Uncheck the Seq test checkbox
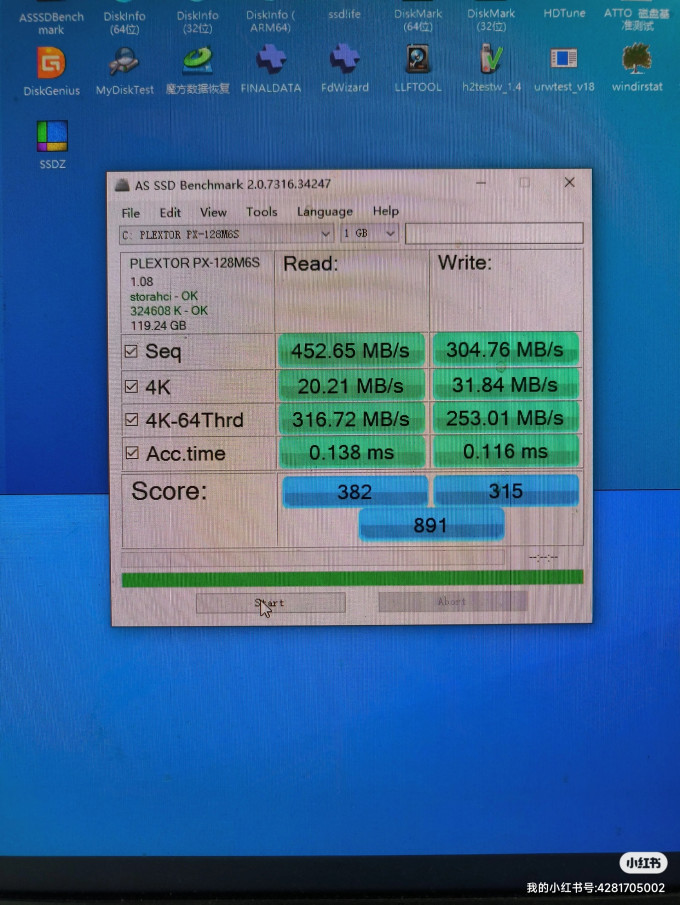 pos(131,351)
